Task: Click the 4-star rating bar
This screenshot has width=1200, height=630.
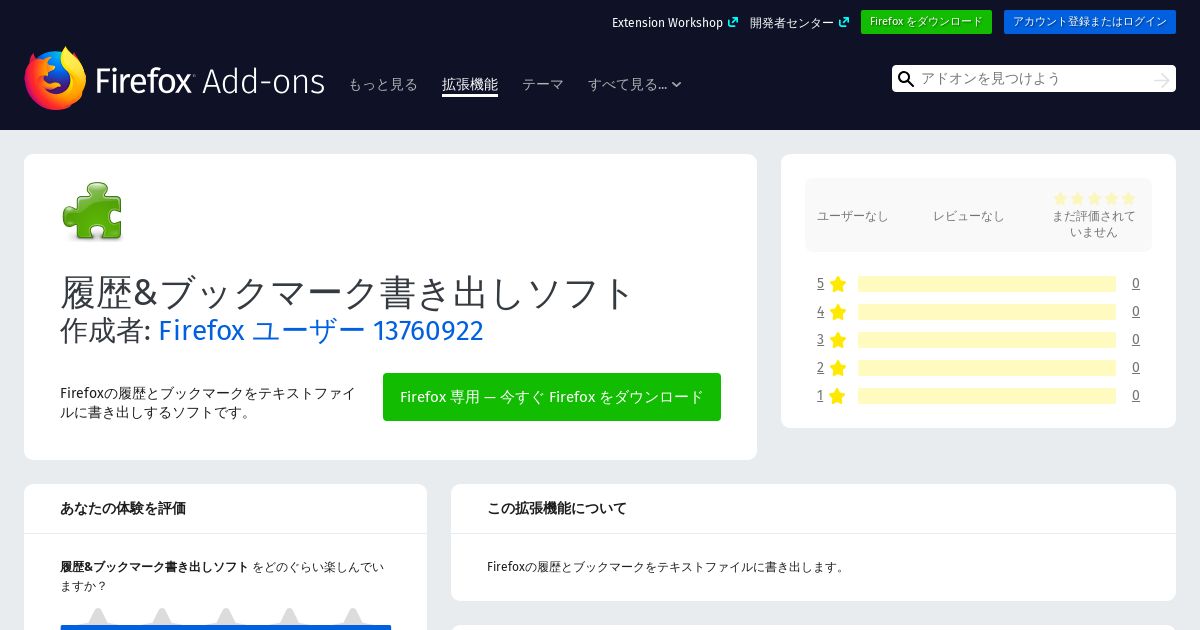Action: click(987, 312)
